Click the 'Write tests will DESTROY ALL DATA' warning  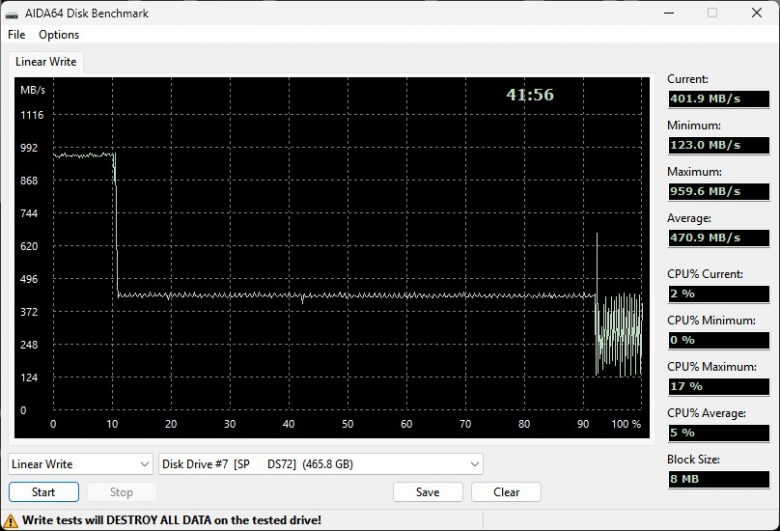[x=172, y=520]
